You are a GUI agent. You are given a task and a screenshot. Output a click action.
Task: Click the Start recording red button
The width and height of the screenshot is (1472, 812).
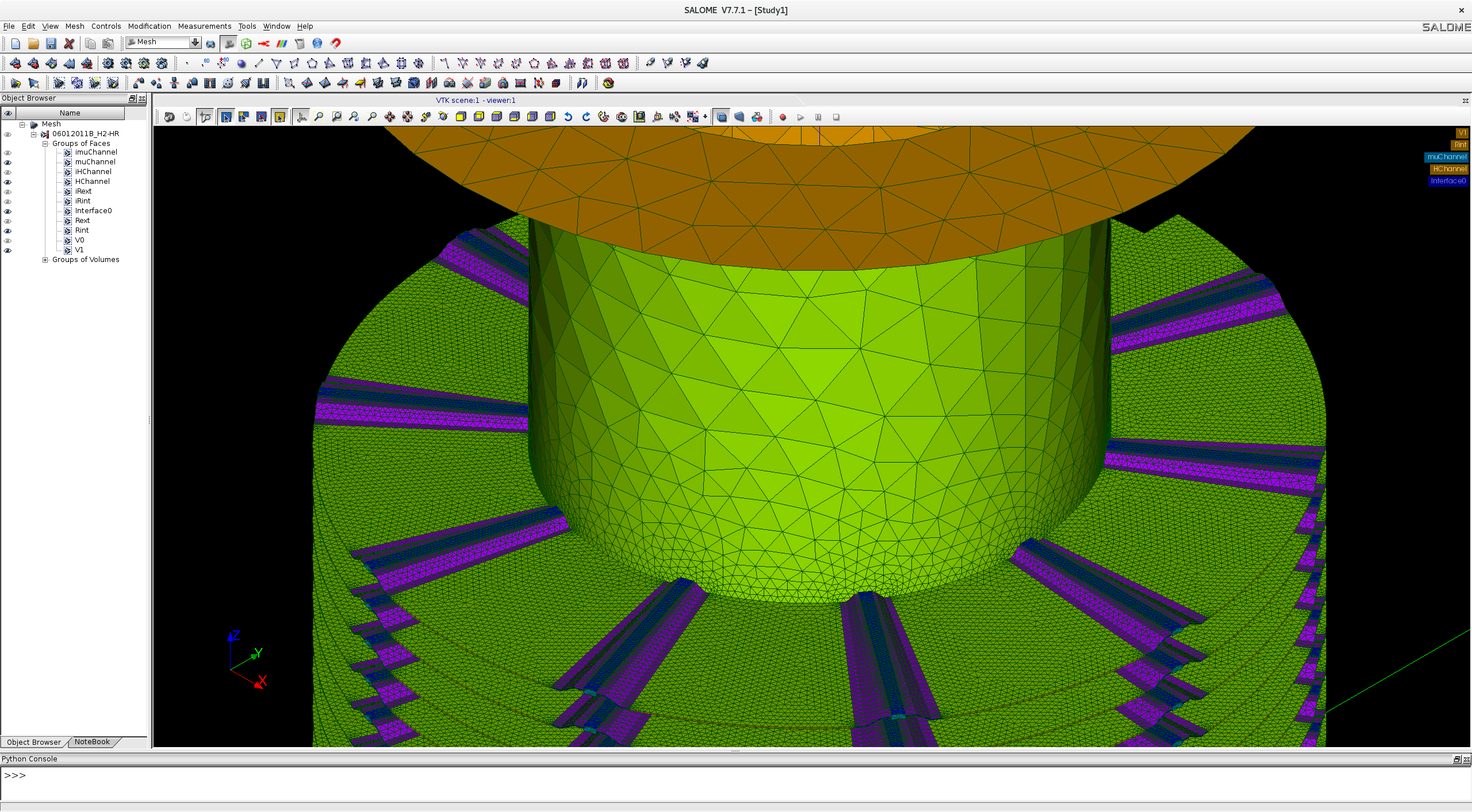[783, 117]
